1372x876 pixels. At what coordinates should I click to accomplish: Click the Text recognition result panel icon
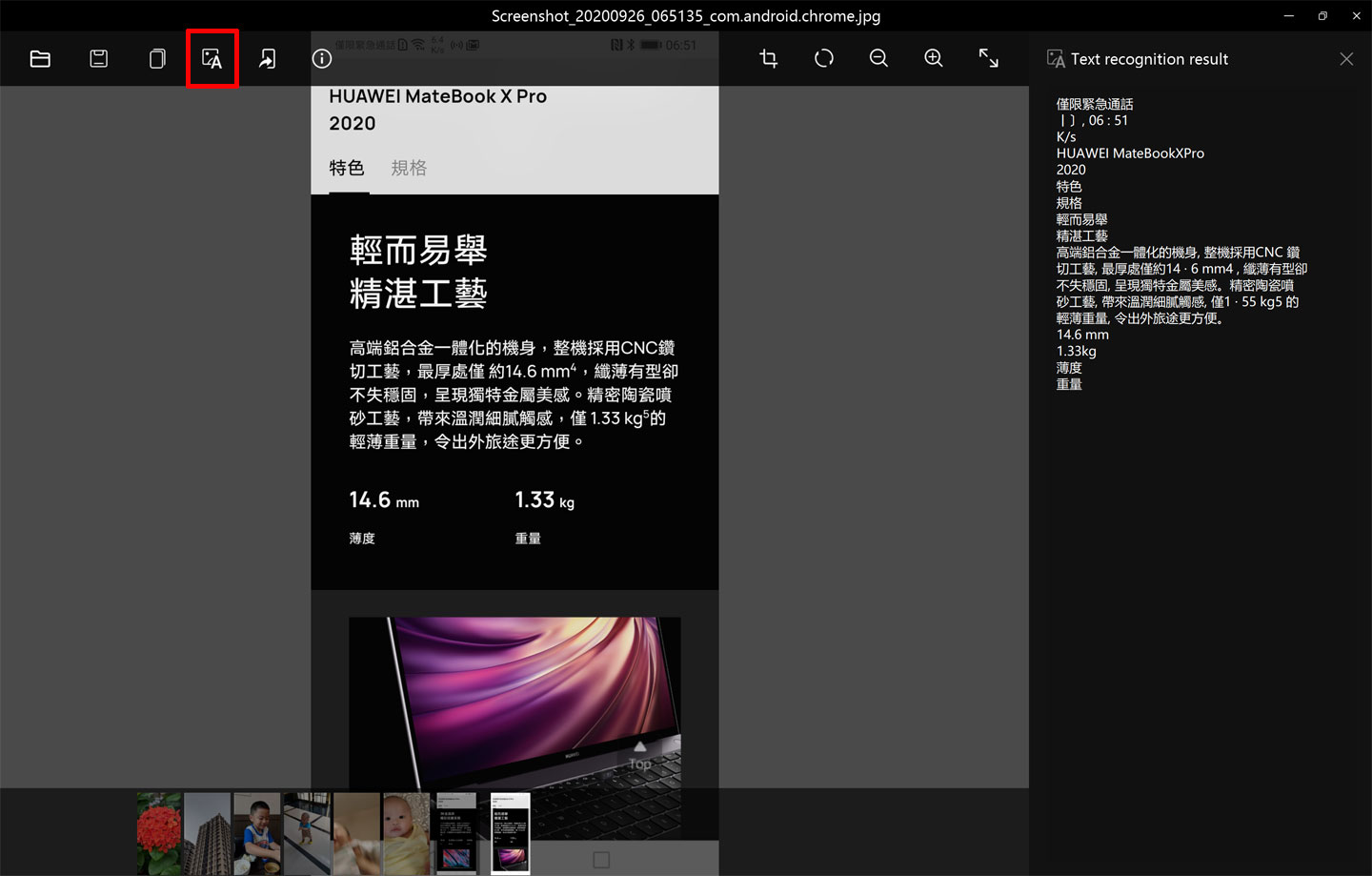(x=1056, y=59)
